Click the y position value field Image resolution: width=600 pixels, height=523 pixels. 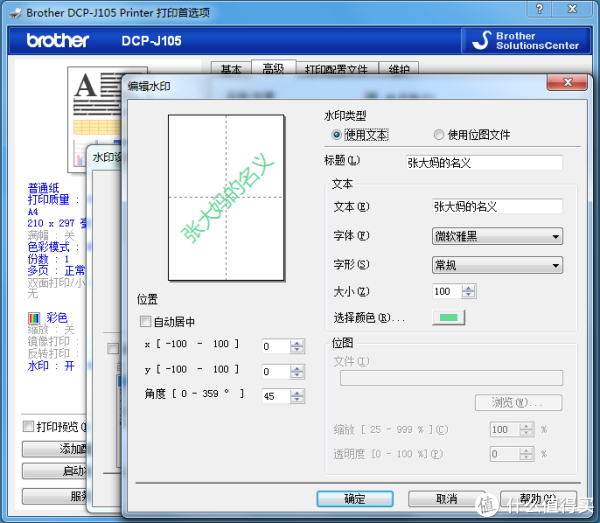point(276,371)
